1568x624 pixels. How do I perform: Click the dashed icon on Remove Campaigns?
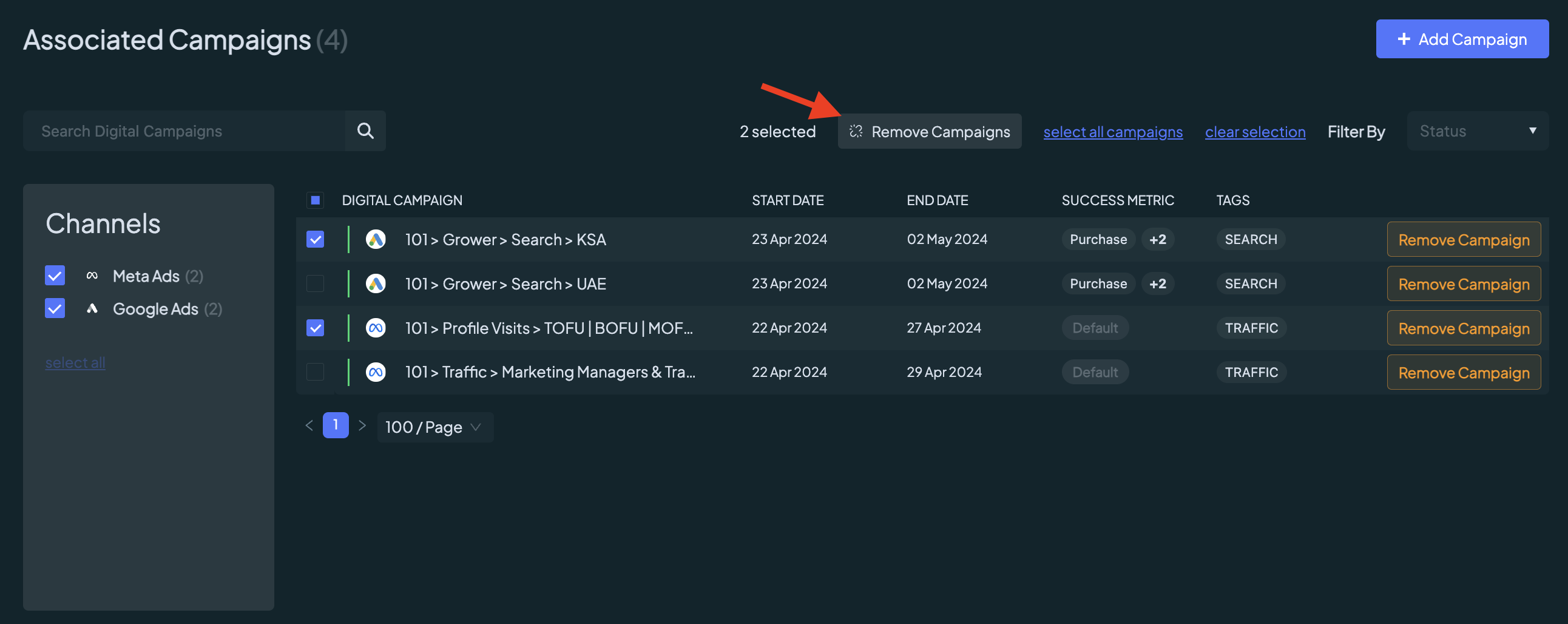coord(856,132)
